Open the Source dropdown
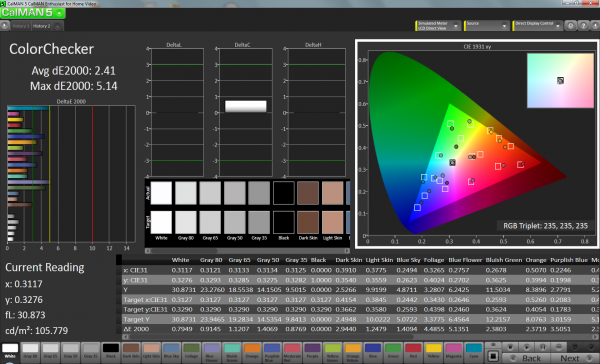The width and height of the screenshot is (600, 364). point(487,26)
